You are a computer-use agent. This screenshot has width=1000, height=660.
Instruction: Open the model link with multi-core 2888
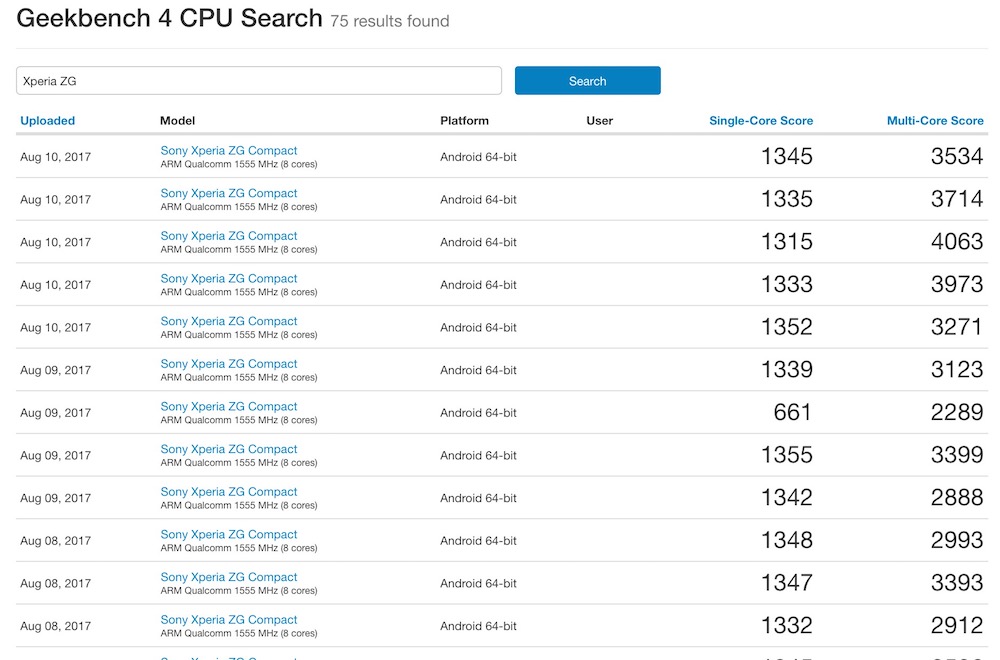(x=229, y=492)
